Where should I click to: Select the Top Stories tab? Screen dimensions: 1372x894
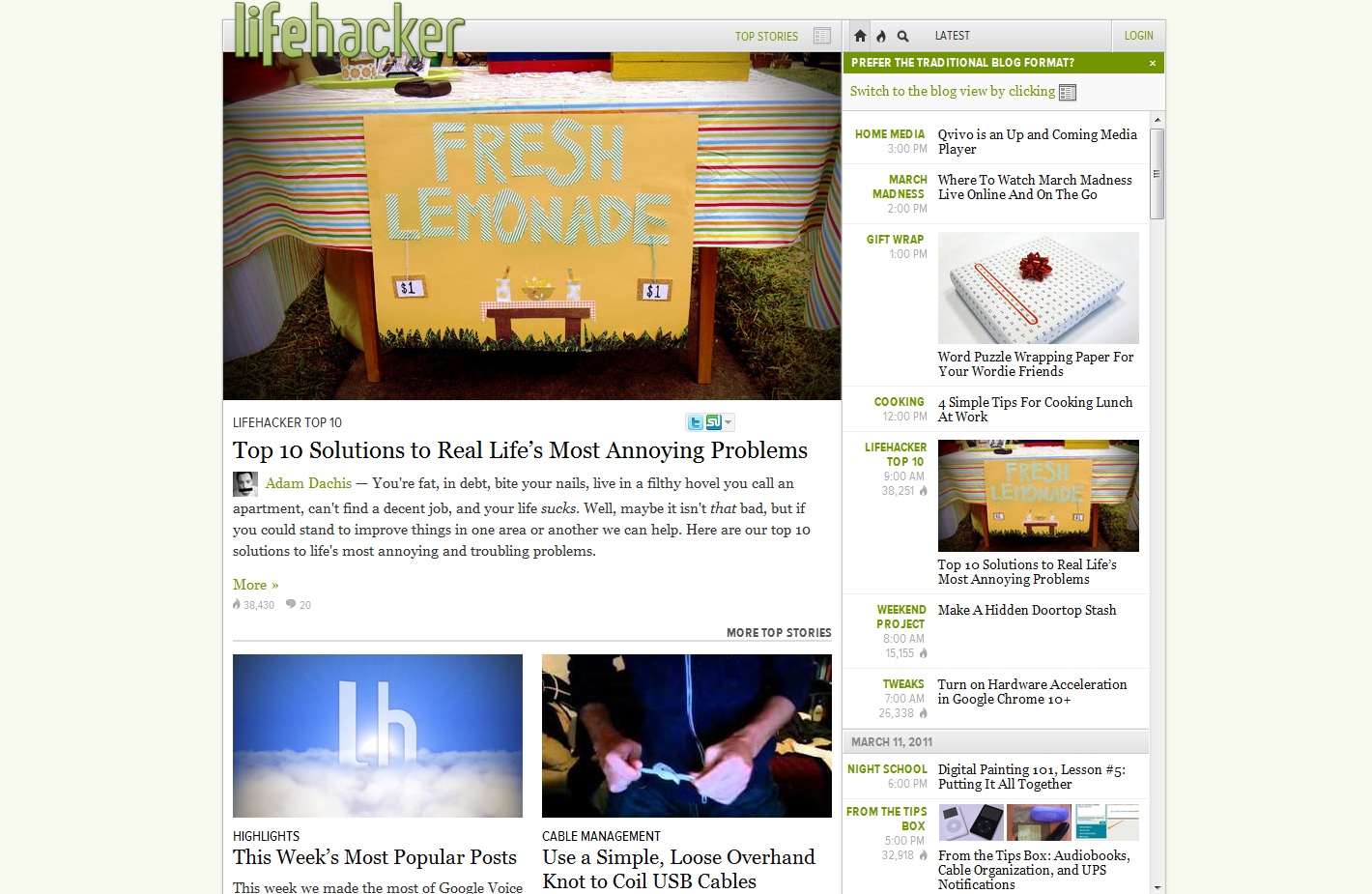[x=766, y=37]
